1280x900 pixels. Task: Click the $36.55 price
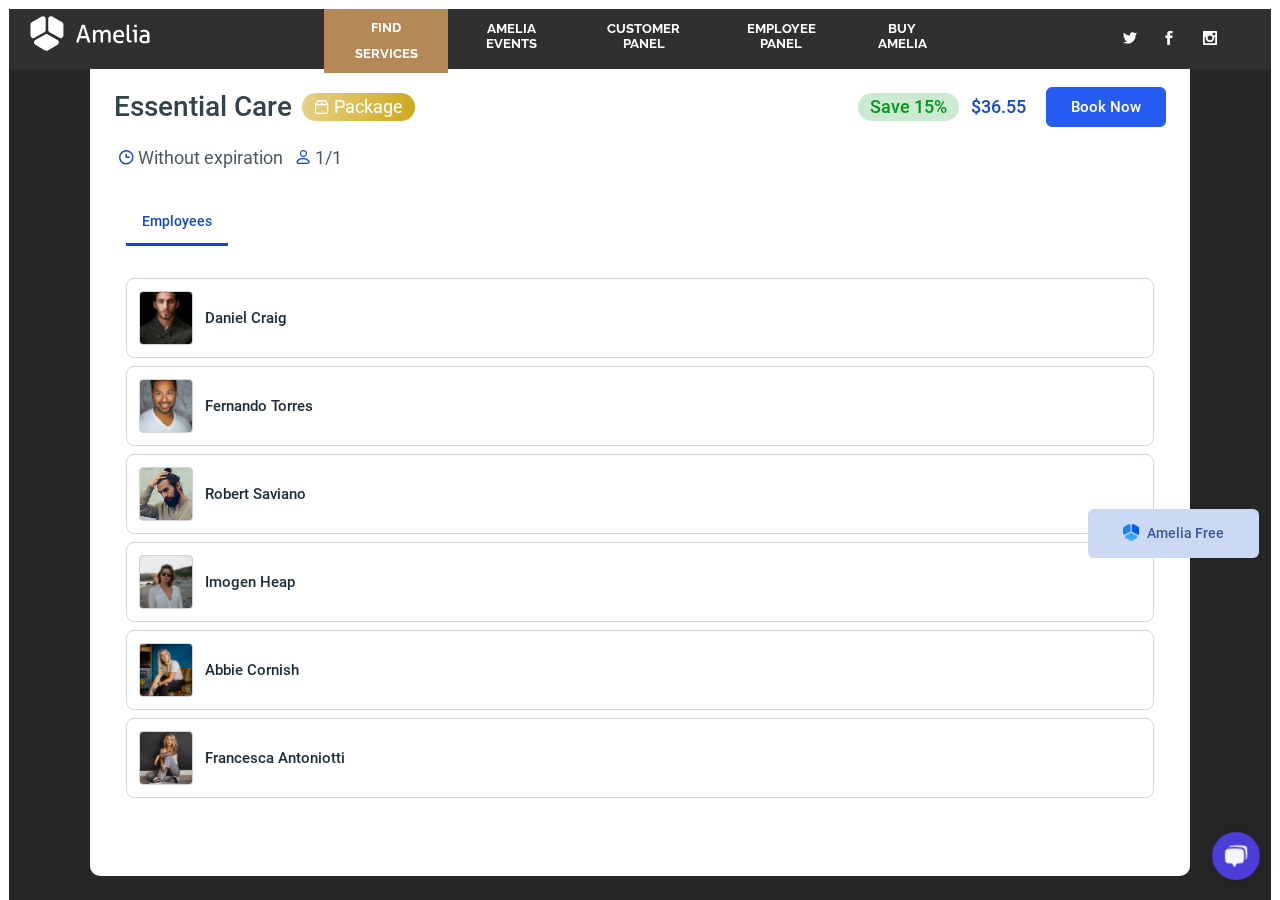(x=998, y=107)
